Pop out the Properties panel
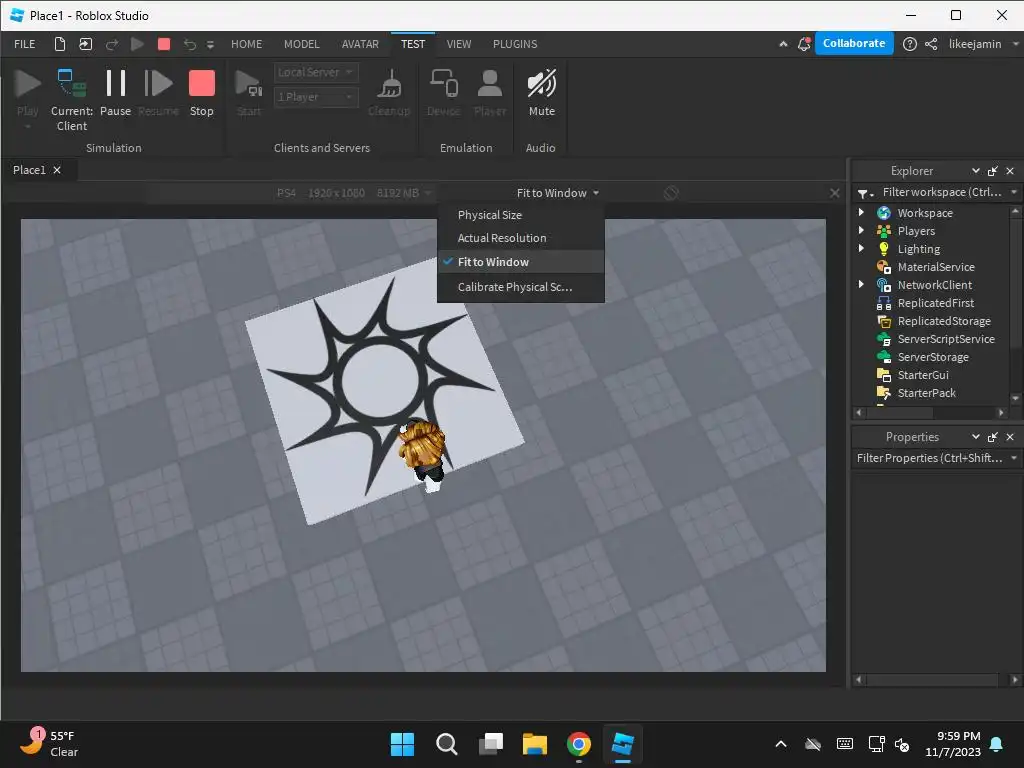 pos(993,437)
